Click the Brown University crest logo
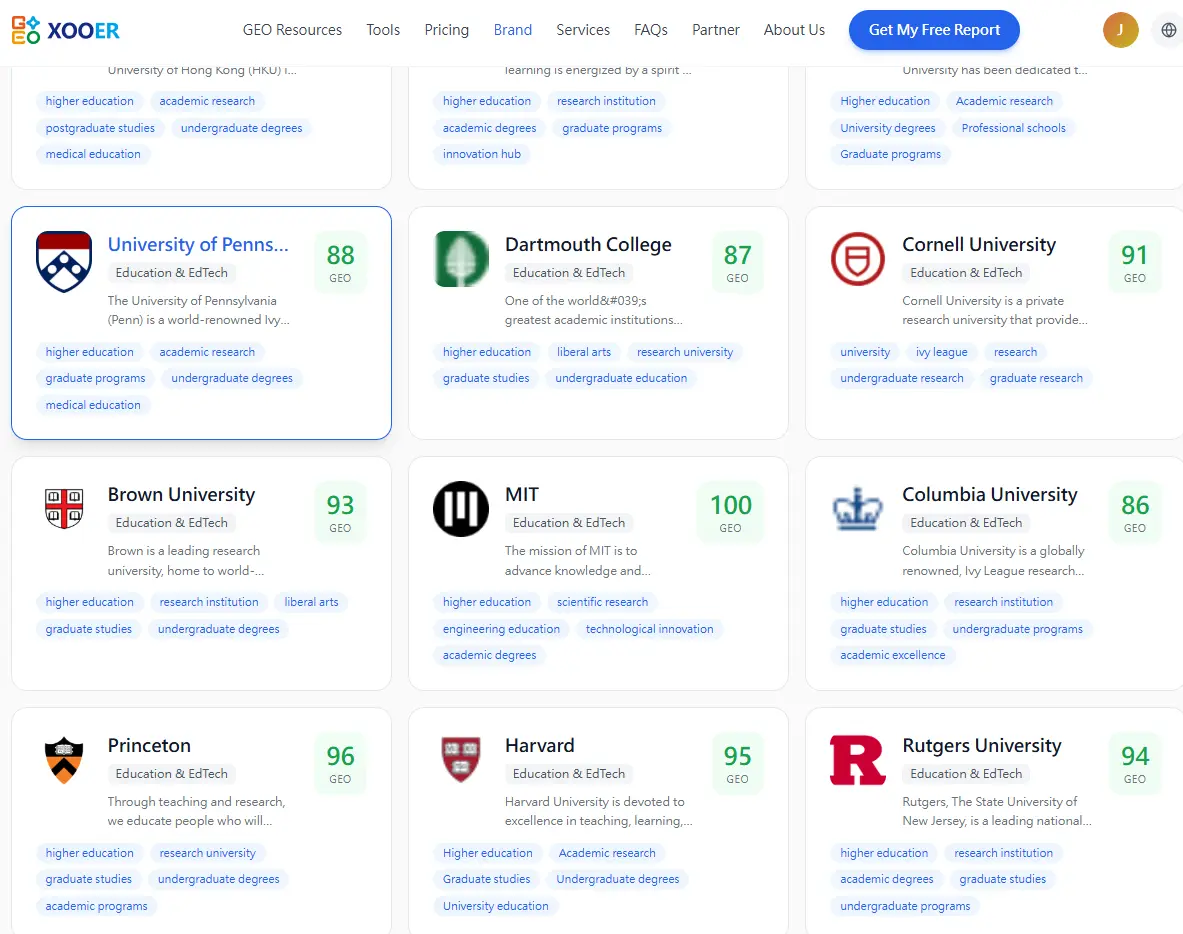The width and height of the screenshot is (1183, 934). point(64,508)
